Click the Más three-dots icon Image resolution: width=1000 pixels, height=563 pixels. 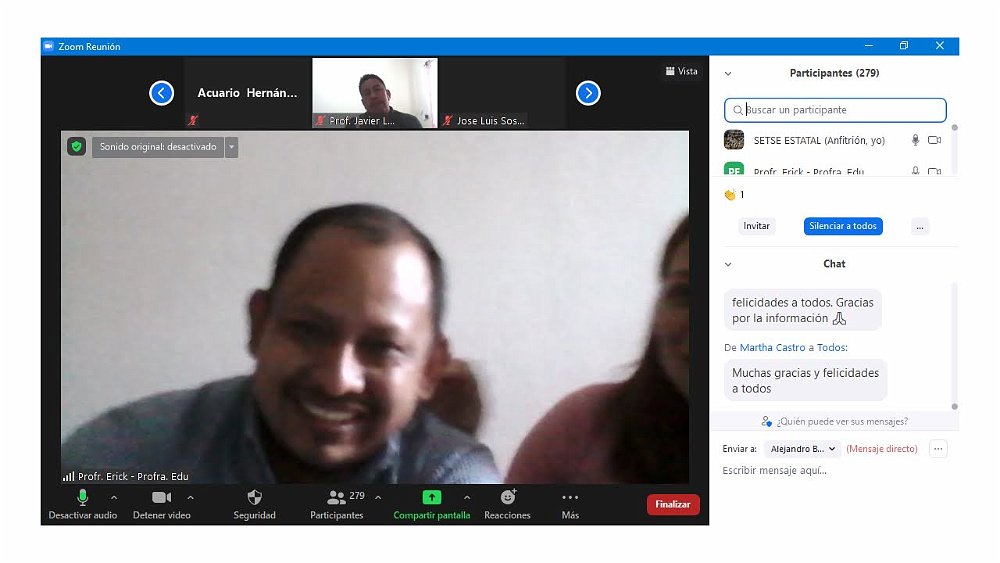[x=570, y=497]
